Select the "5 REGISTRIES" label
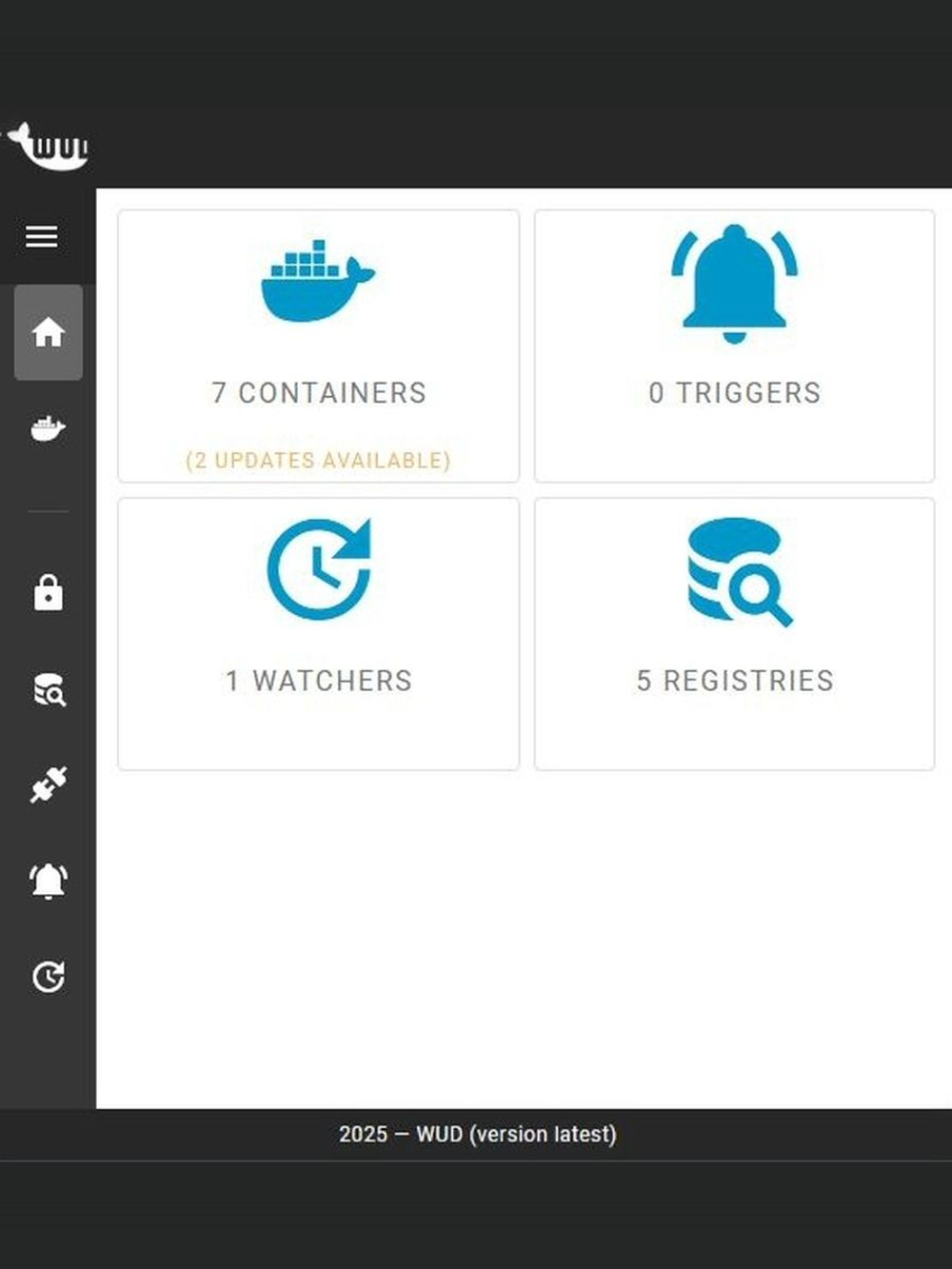Screen dimensions: 952x1269 point(735,681)
